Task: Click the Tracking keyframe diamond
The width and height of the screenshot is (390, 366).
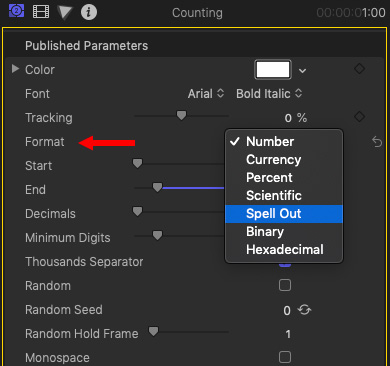Action: point(359,117)
